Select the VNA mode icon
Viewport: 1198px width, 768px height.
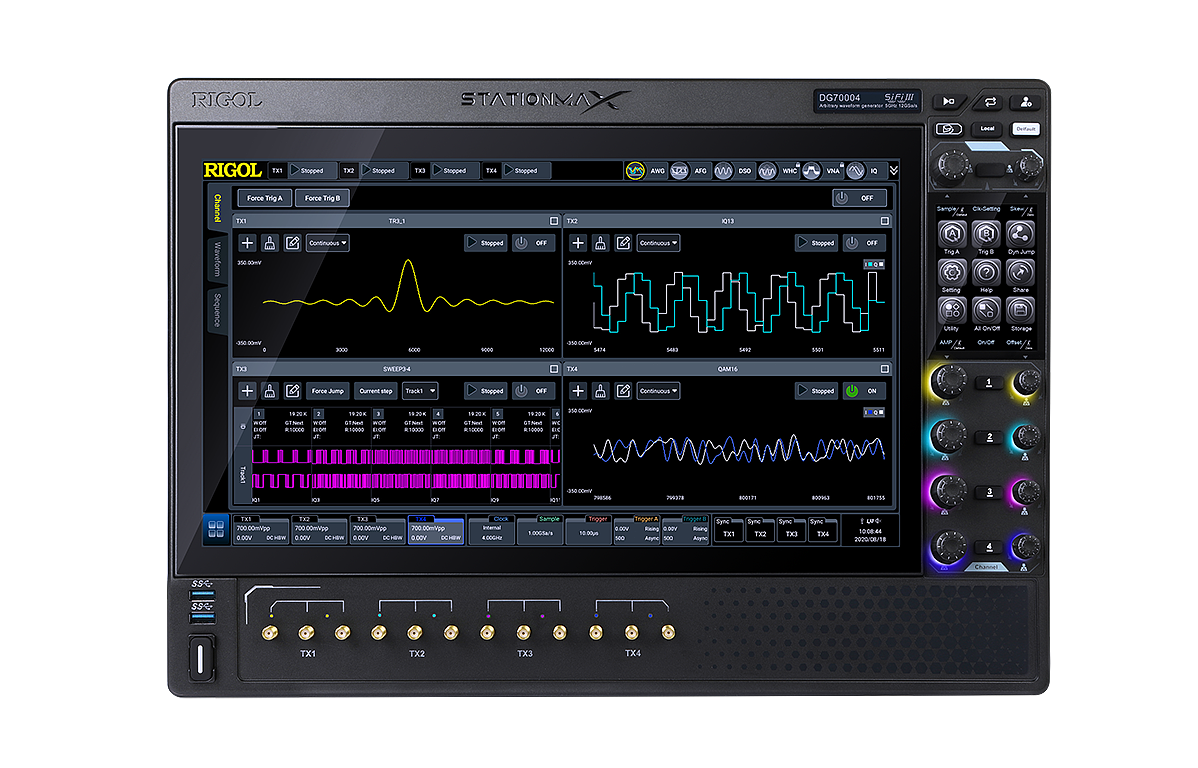tap(811, 170)
